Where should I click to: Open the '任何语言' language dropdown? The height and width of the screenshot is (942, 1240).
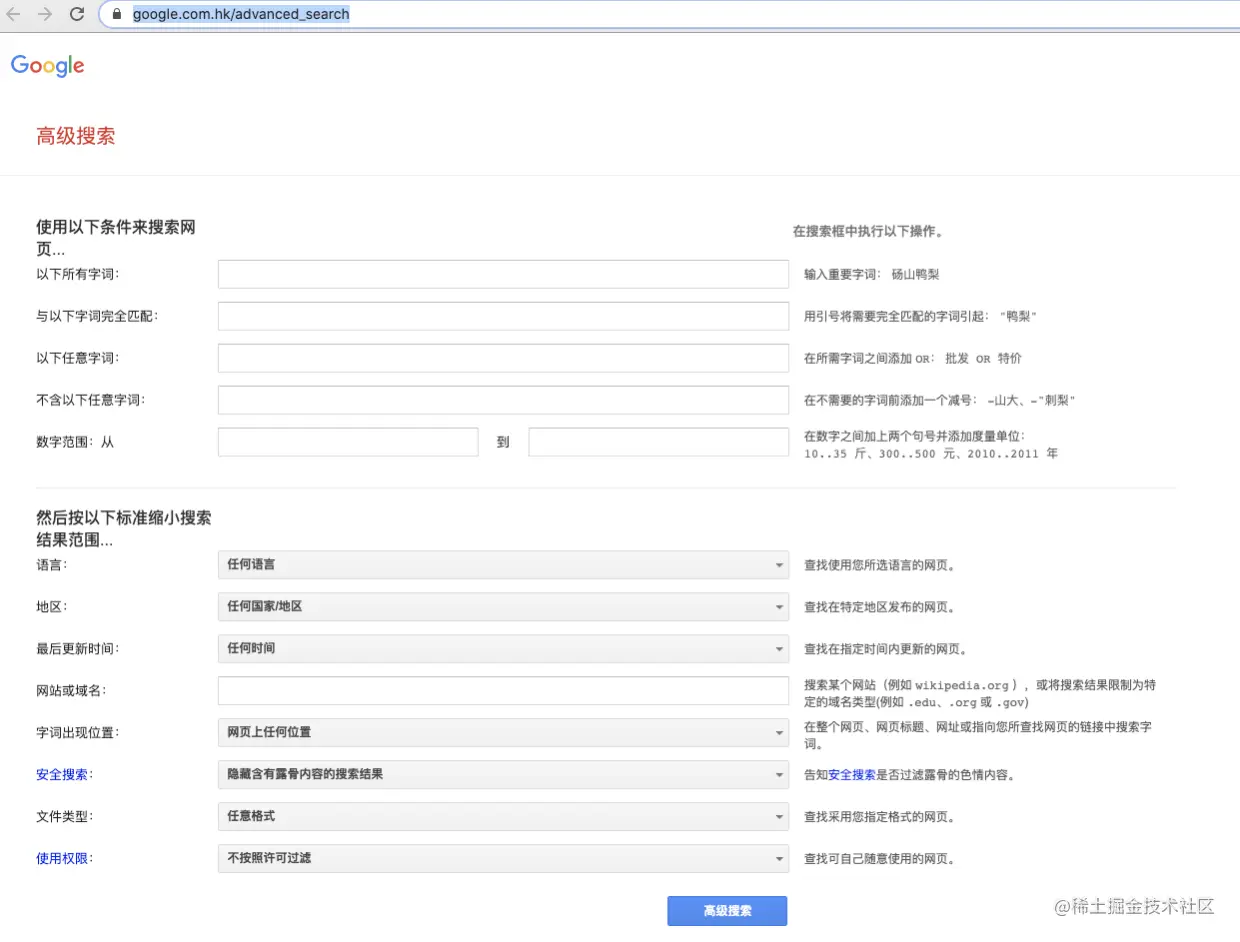(x=503, y=564)
